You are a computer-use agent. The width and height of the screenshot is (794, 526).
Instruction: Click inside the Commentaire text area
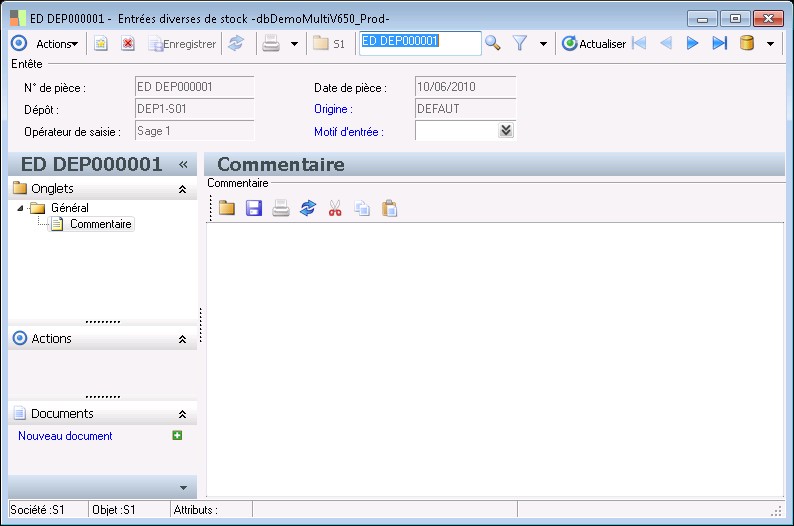(x=495, y=359)
